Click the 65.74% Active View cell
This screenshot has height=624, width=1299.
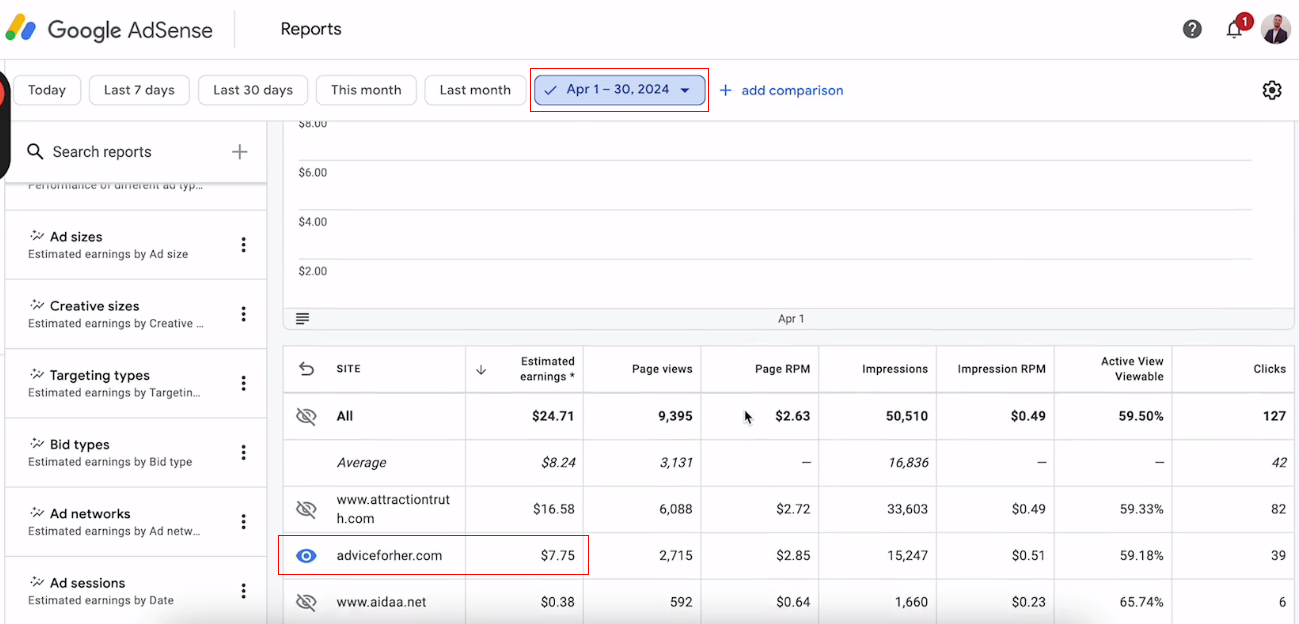[1142, 602]
